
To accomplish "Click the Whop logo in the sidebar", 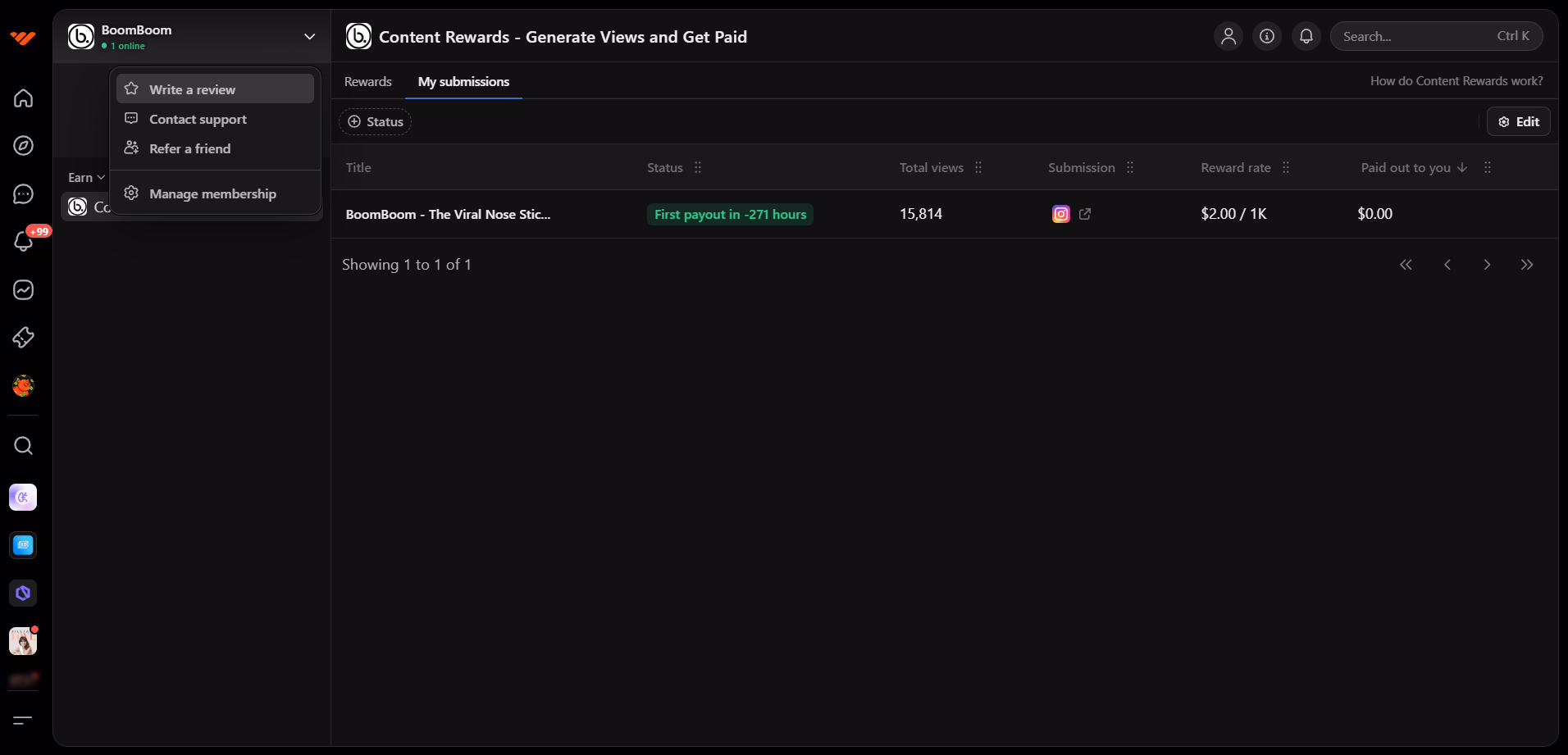I will click(x=23, y=38).
